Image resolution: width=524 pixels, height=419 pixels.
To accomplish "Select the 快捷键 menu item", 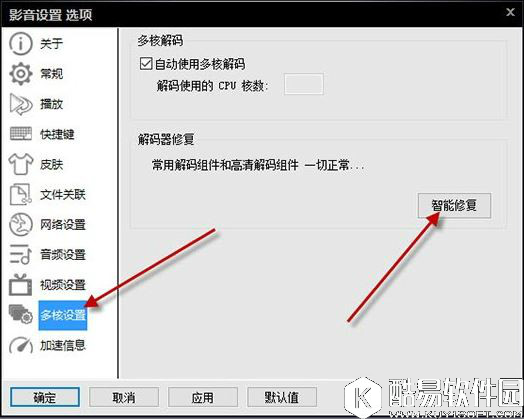I will coord(57,134).
